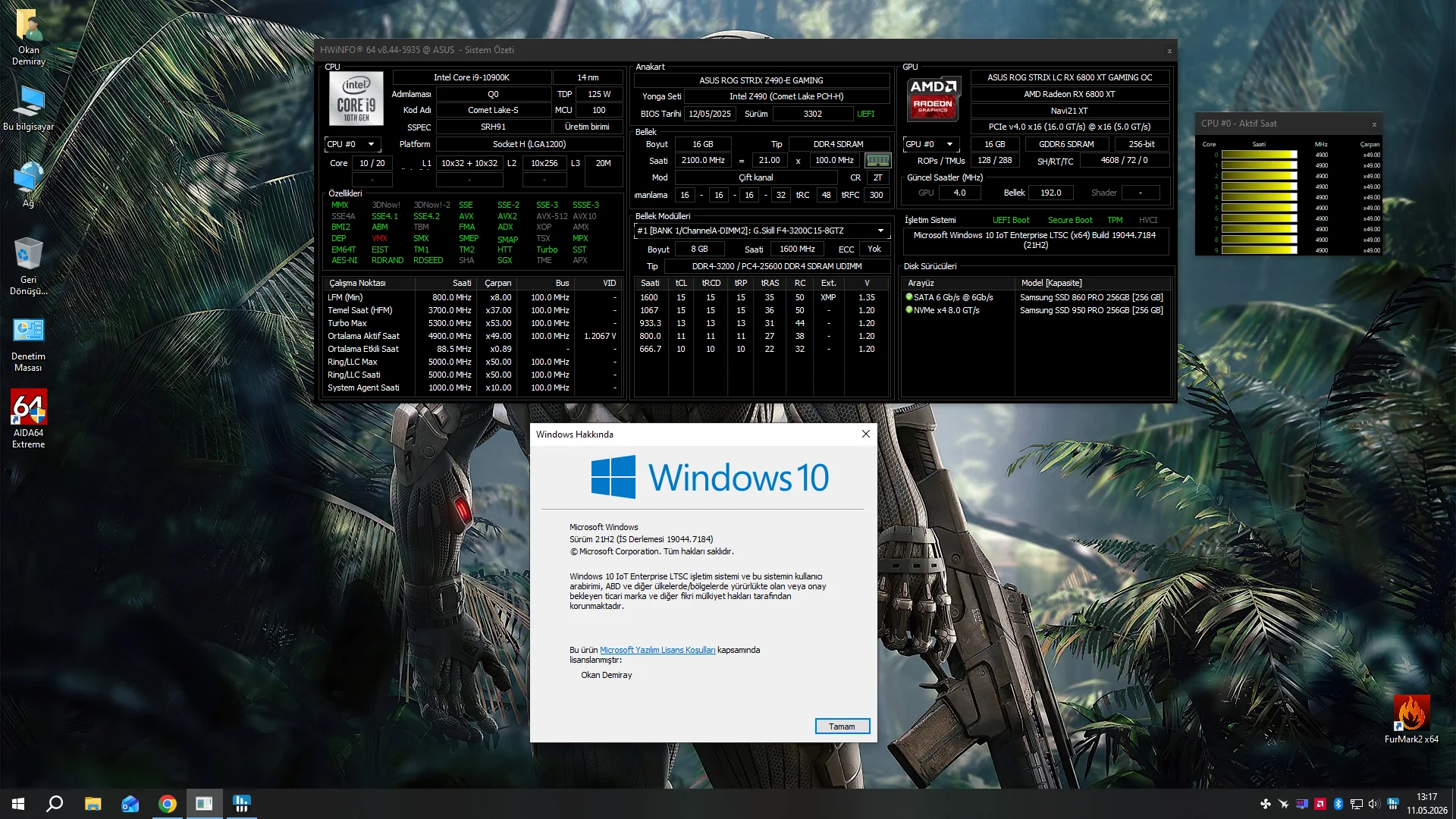Viewport: 1456px width, 819px height.
Task: Open the Okan Demiray user folder icon
Action: pyautogui.click(x=28, y=36)
